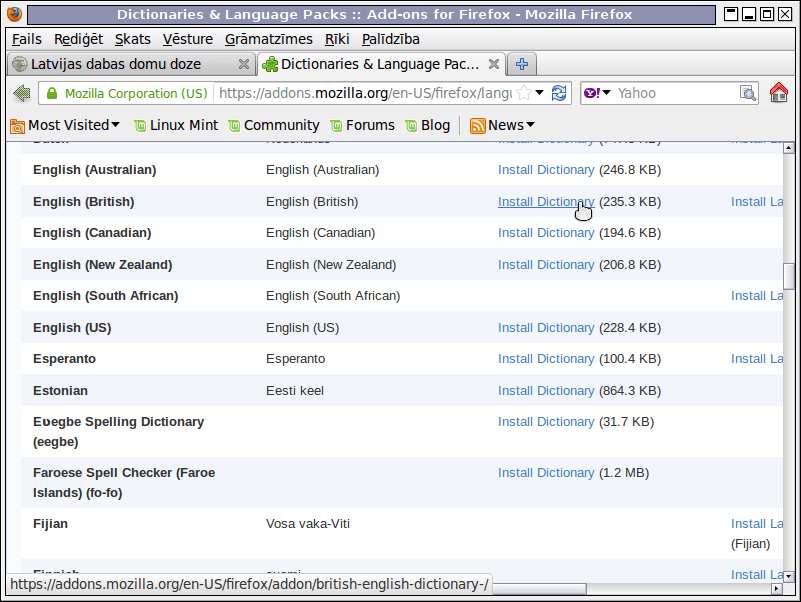Open the Rediģēt menu
Viewport: 801px width, 602px height.
click(78, 39)
